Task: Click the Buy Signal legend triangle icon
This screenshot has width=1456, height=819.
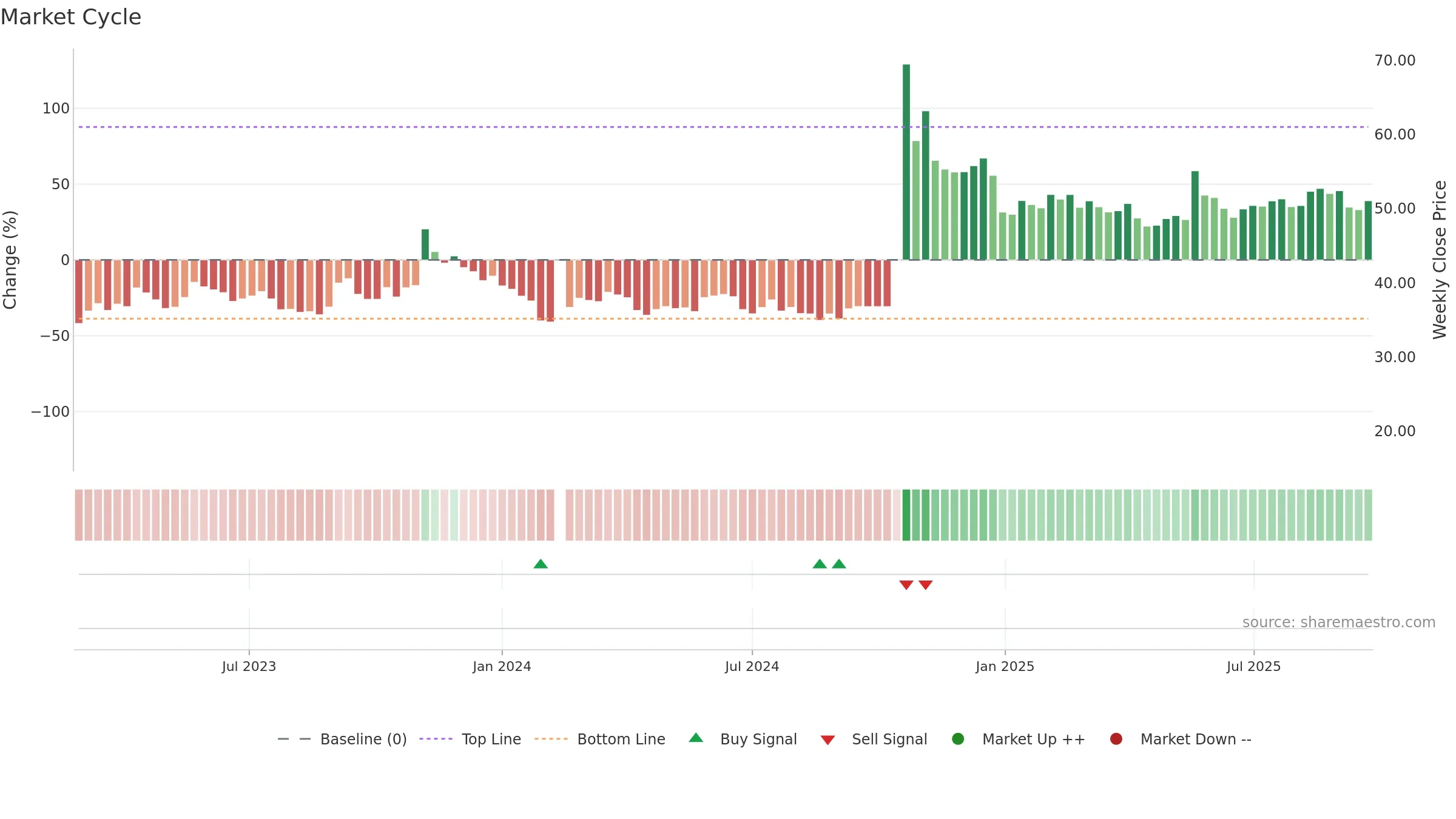Action: pos(696,738)
